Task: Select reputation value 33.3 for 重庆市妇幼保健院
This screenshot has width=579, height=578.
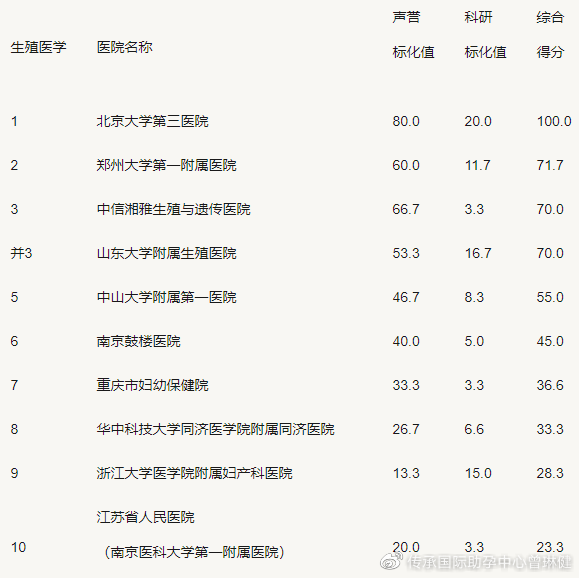Action: pos(406,385)
